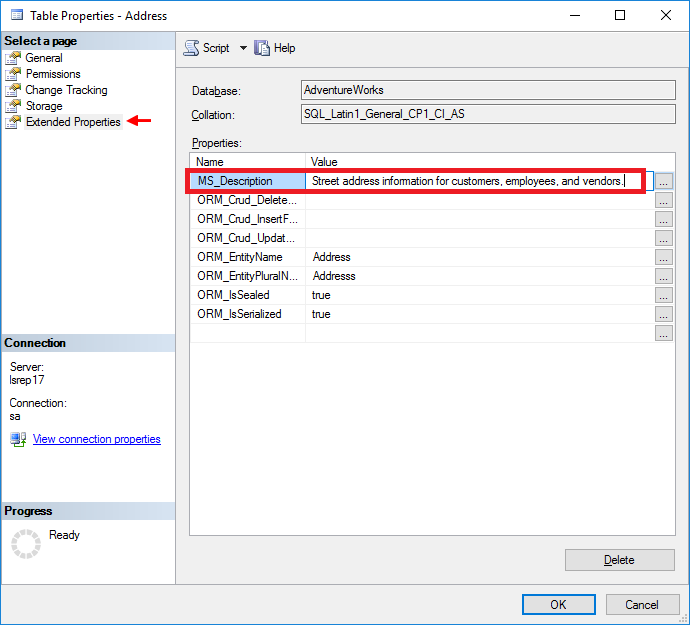690x625 pixels.
Task: Click the Help toolbar icon
Action: pyautogui.click(x=263, y=48)
